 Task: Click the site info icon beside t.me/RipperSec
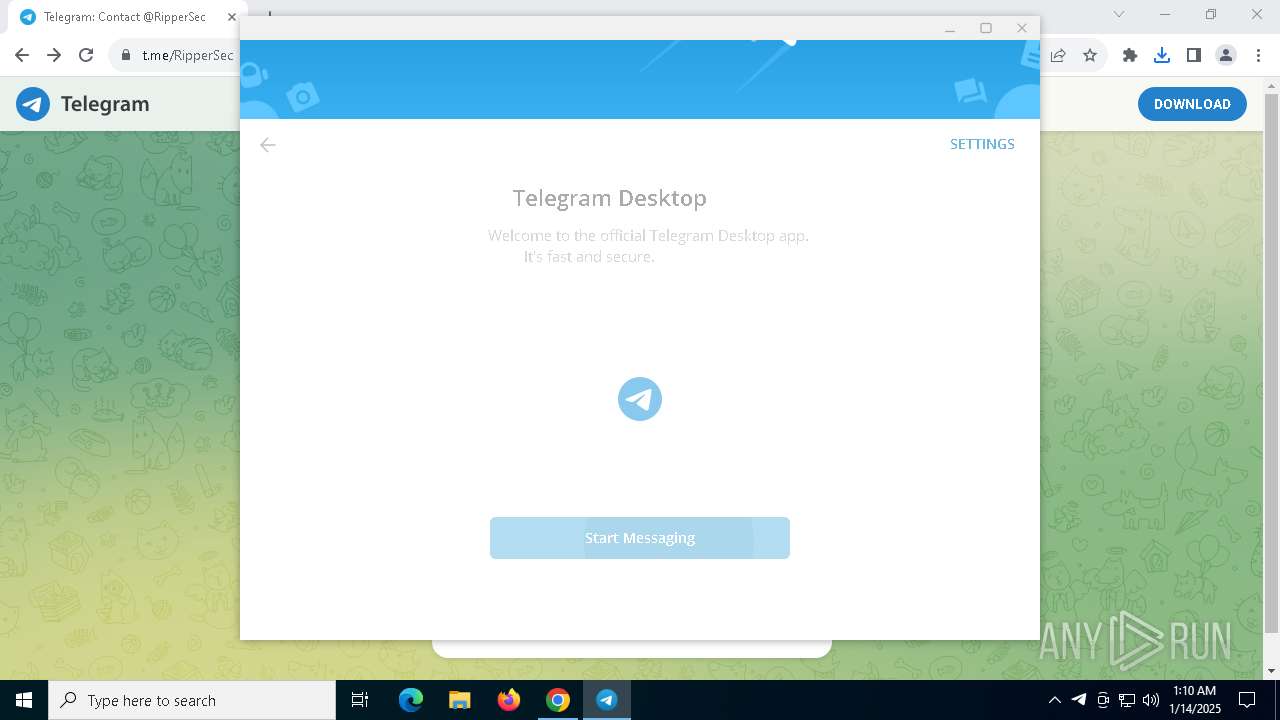125,55
